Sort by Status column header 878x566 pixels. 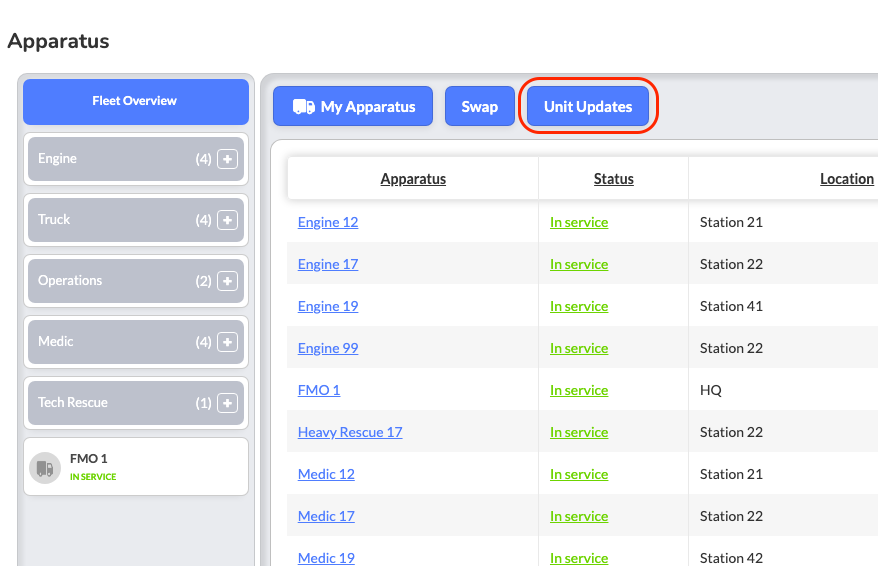pyautogui.click(x=614, y=179)
